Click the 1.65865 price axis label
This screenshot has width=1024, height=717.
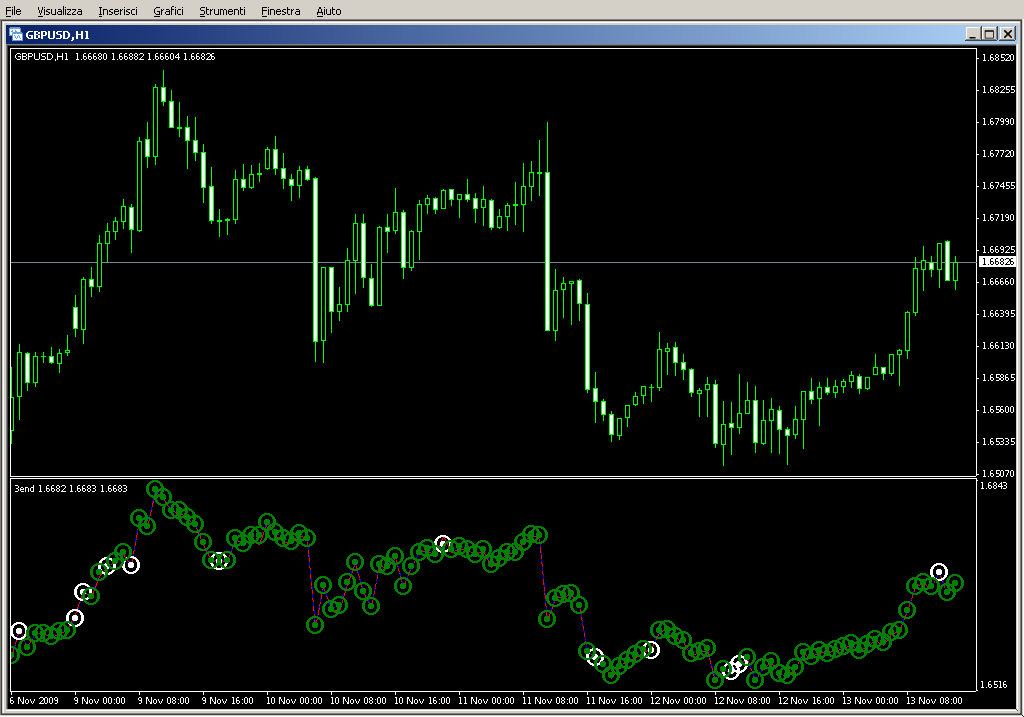tap(999, 377)
